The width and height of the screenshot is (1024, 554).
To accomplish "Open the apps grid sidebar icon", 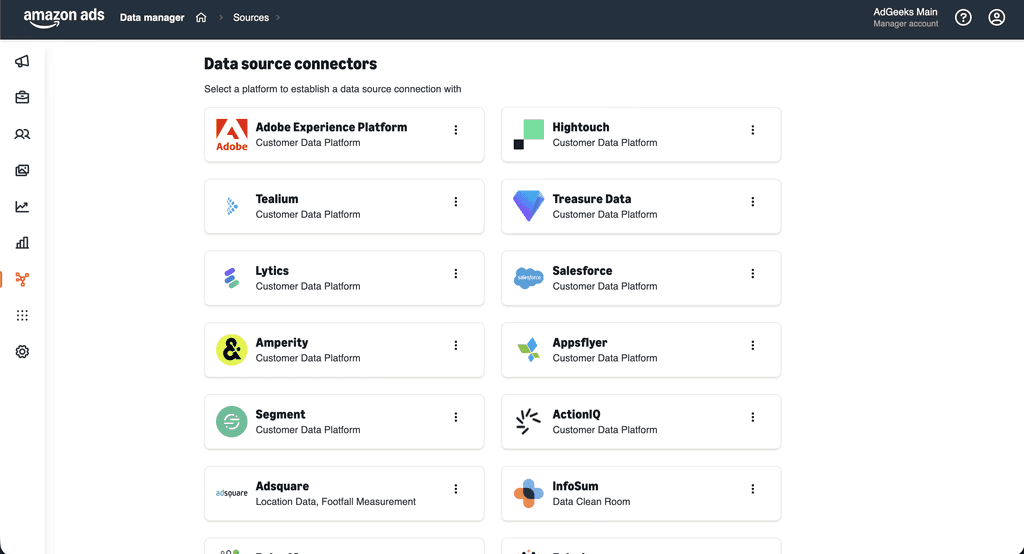I will coord(22,316).
